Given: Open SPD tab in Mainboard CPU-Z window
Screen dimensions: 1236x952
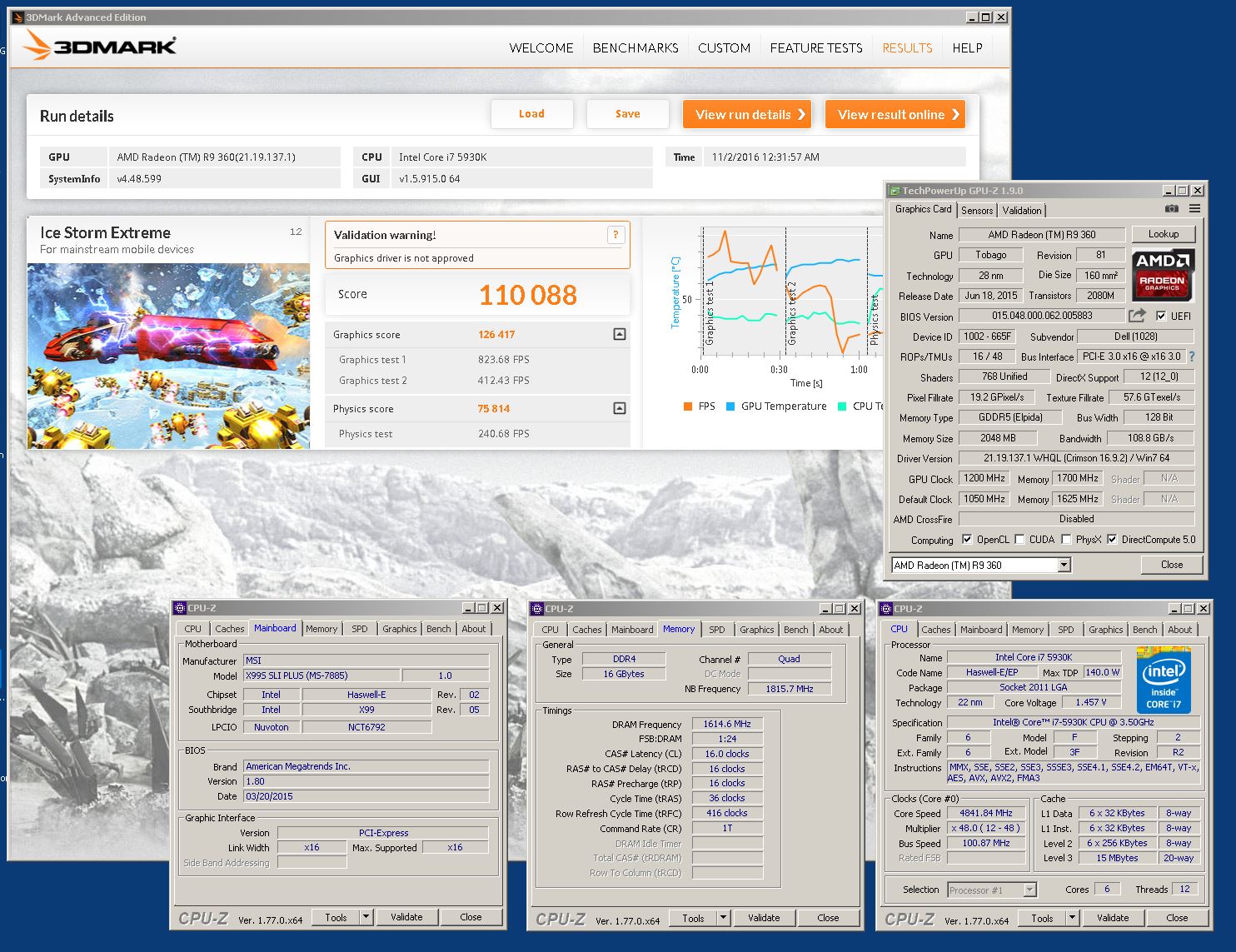Looking at the screenshot, I should (x=360, y=629).
